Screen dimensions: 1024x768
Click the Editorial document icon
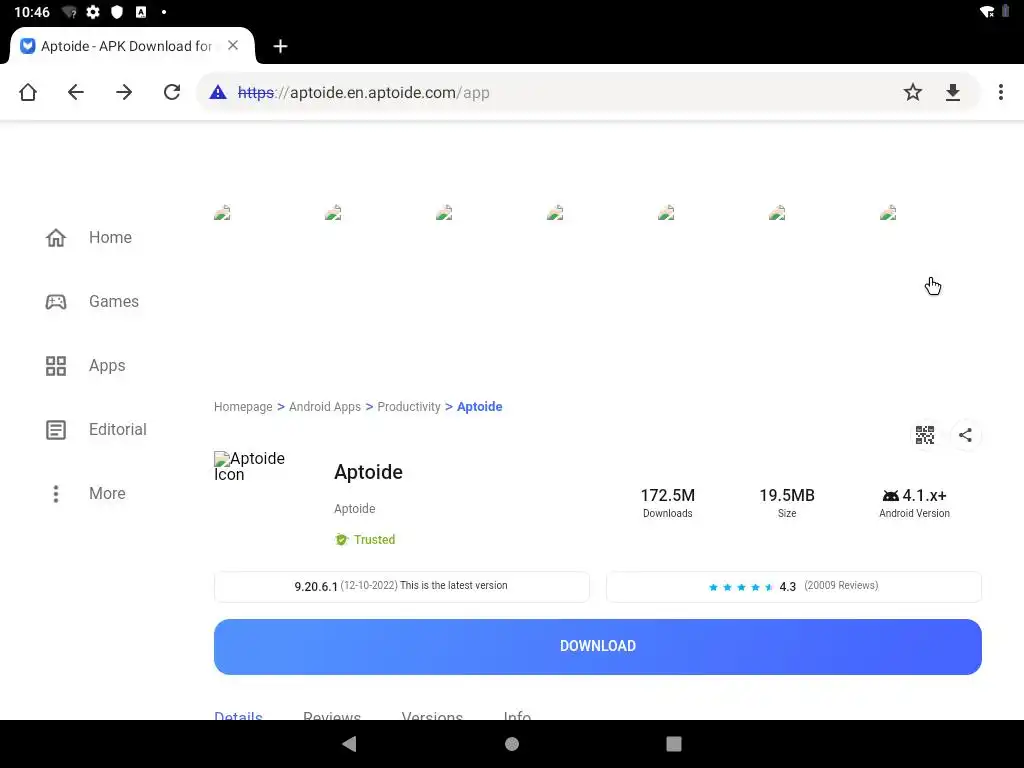(x=56, y=430)
